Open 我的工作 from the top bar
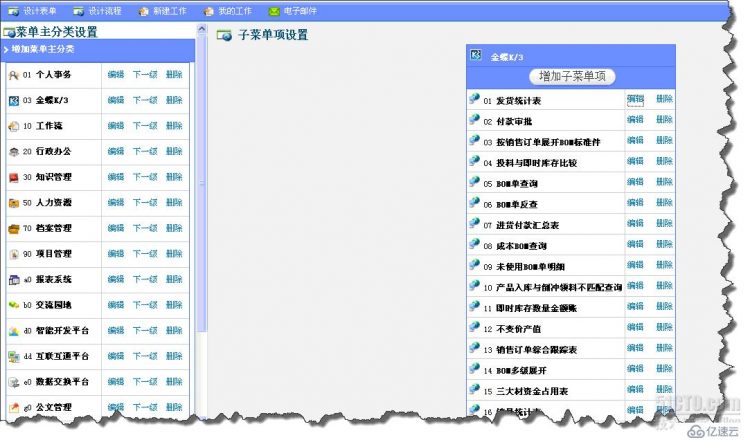The image size is (750, 440). point(228,11)
